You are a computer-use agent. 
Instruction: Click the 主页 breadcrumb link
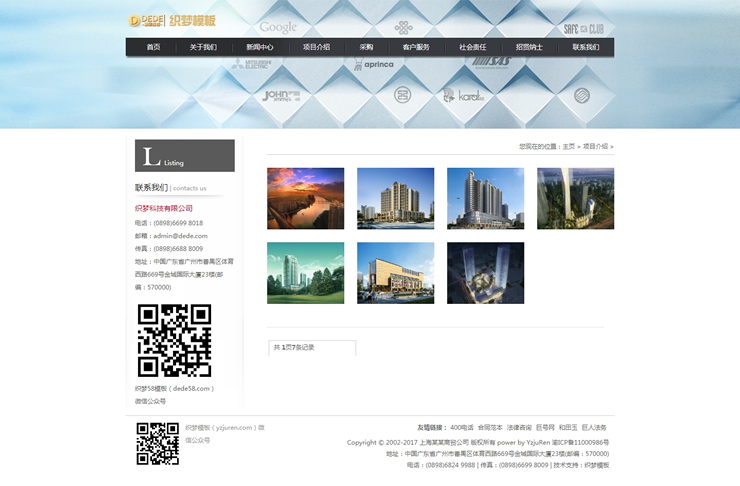pyautogui.click(x=568, y=146)
